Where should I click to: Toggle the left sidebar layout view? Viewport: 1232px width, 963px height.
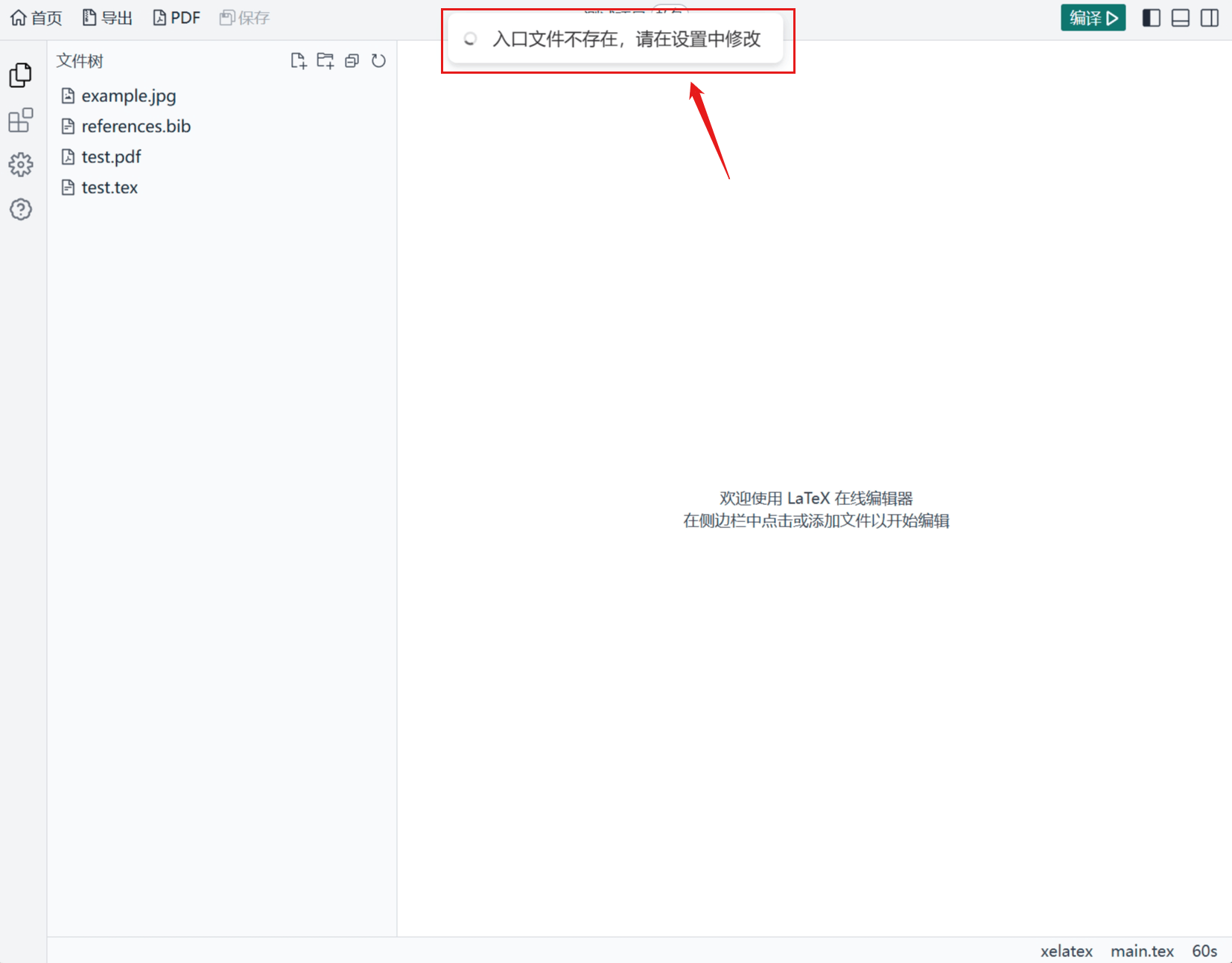point(1150,17)
